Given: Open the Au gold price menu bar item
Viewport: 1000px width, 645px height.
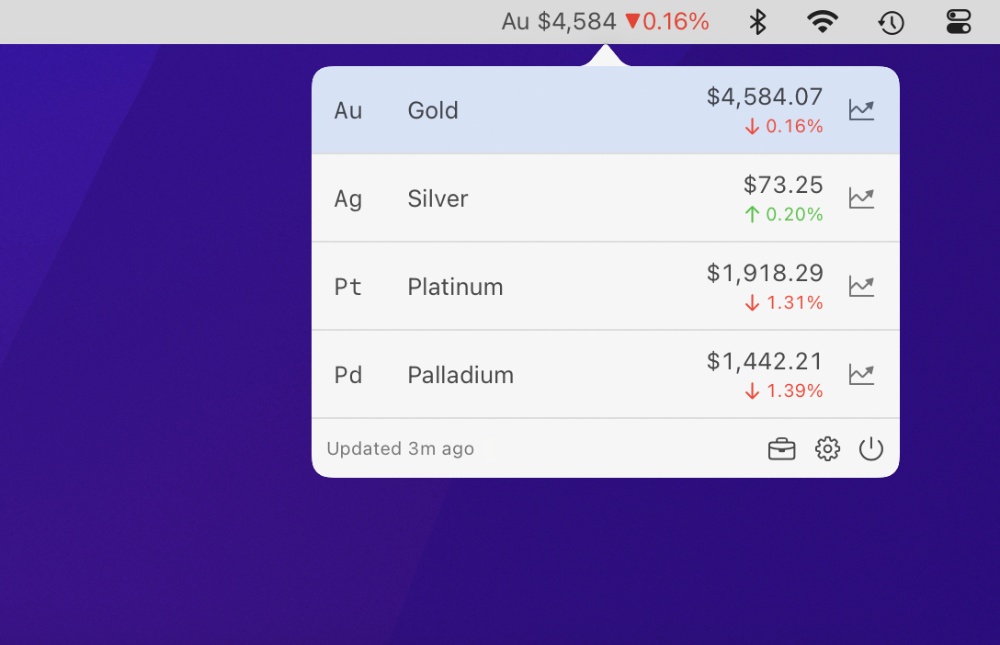Looking at the screenshot, I should pyautogui.click(x=604, y=20).
